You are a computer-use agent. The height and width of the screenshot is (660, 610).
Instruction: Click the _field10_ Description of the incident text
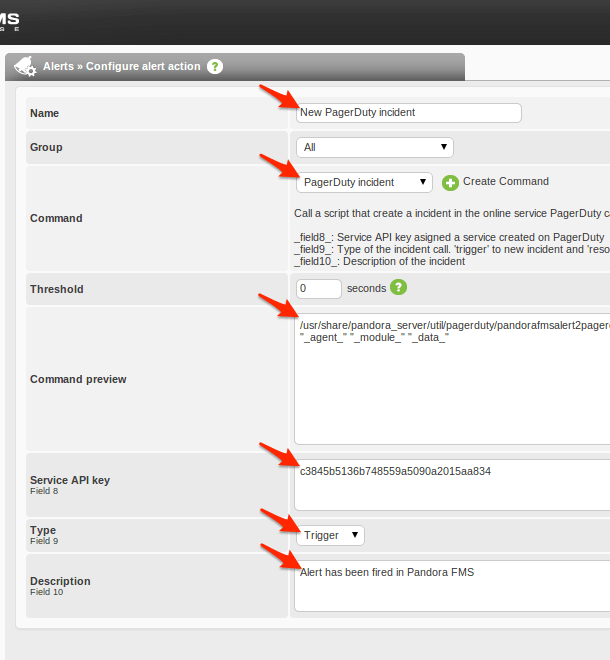379,261
